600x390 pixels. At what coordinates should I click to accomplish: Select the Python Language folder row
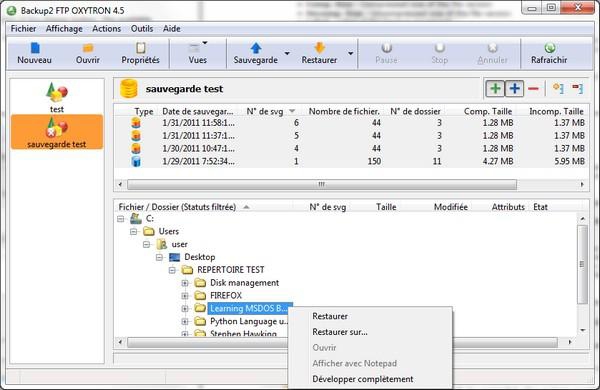coord(248,321)
